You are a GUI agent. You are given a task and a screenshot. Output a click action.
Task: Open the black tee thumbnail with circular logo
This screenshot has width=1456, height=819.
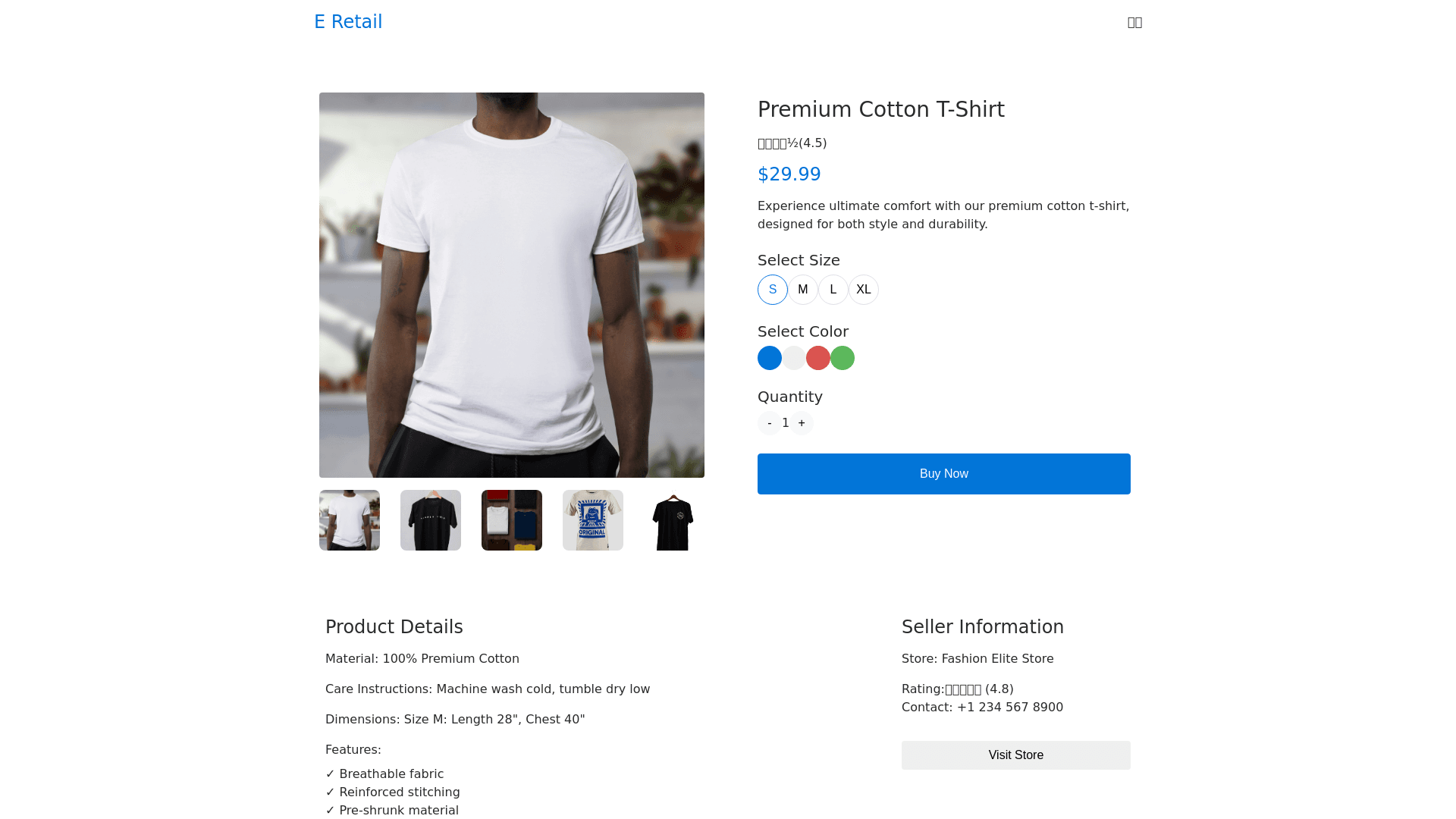(x=673, y=520)
